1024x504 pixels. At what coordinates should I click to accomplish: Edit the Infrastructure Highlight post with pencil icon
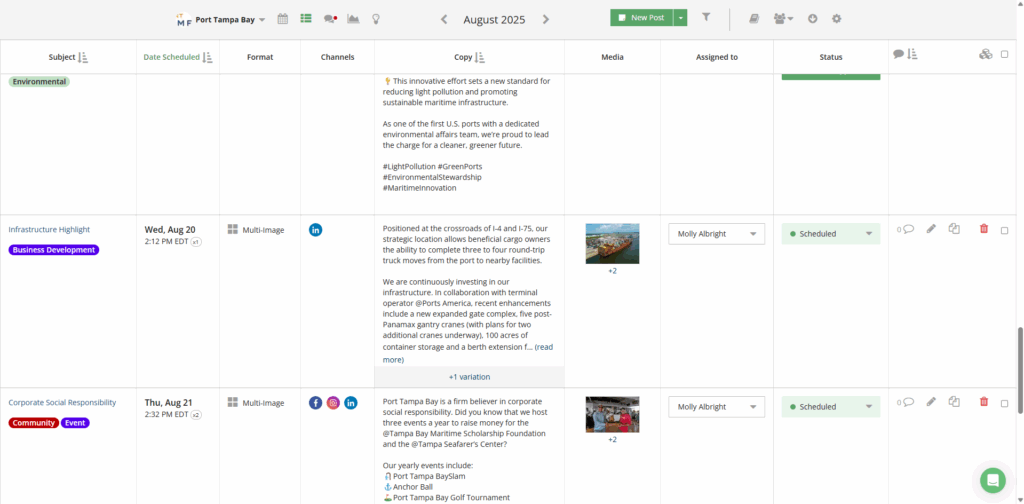[931, 230]
